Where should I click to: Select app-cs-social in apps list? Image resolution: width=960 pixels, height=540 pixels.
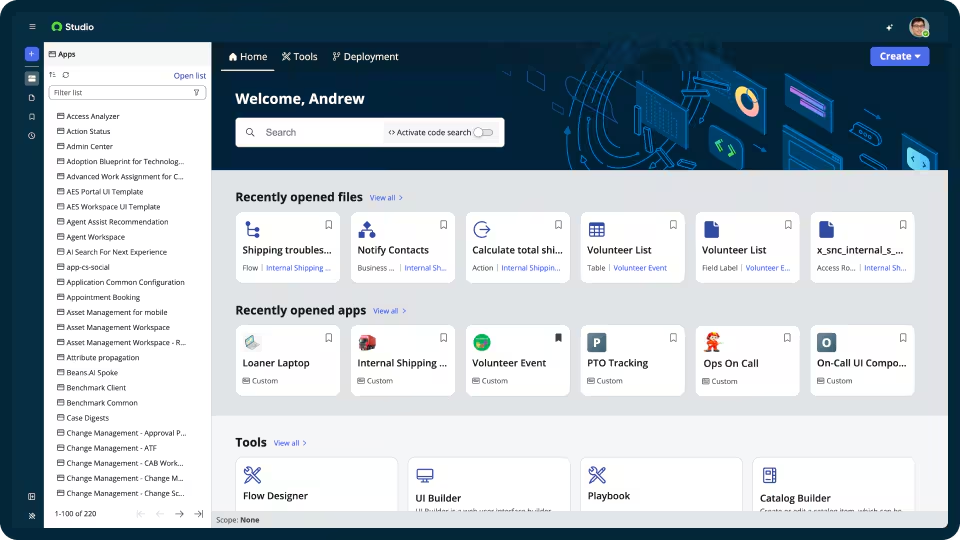click(x=88, y=267)
